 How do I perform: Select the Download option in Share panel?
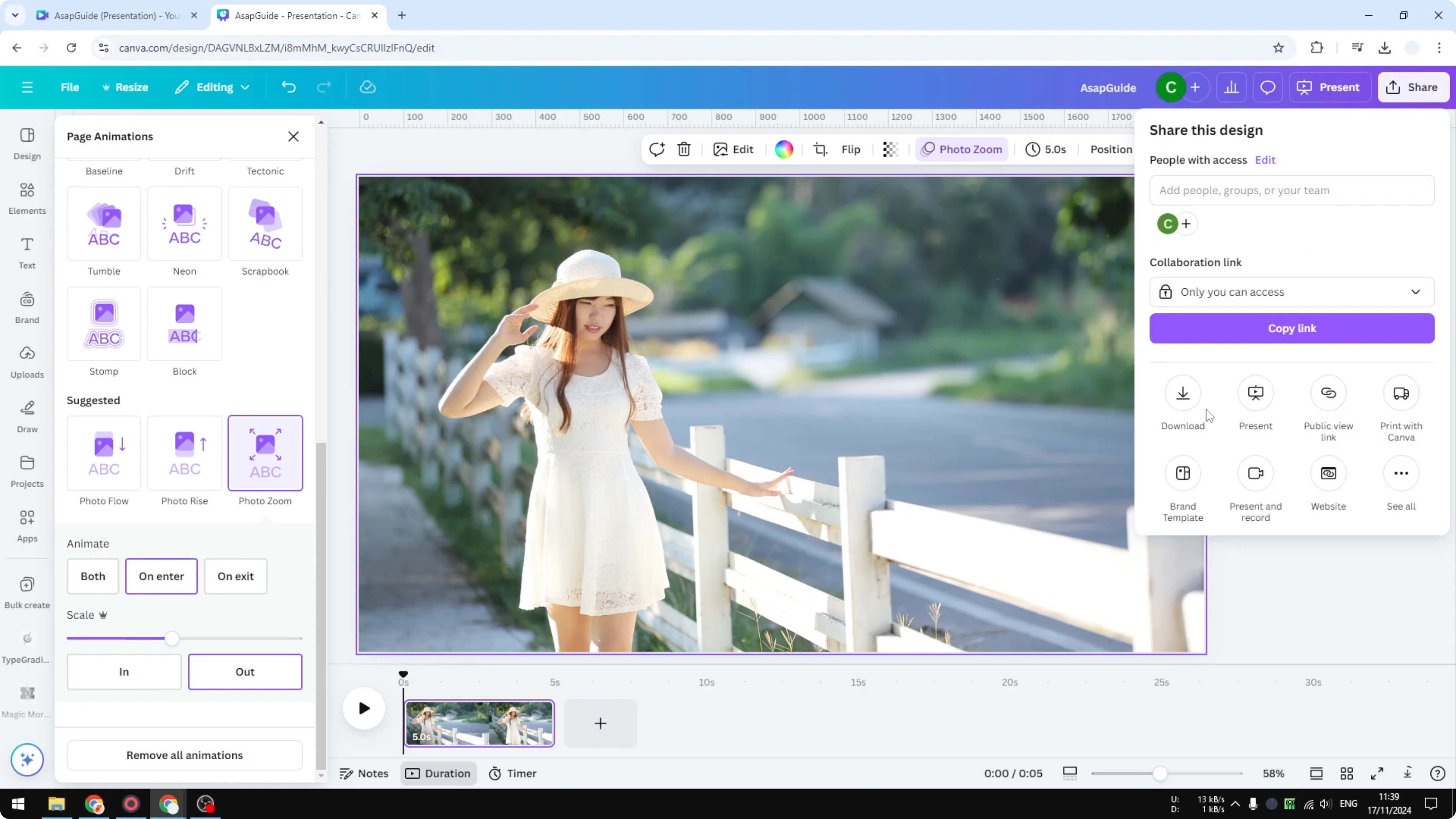(x=1183, y=403)
